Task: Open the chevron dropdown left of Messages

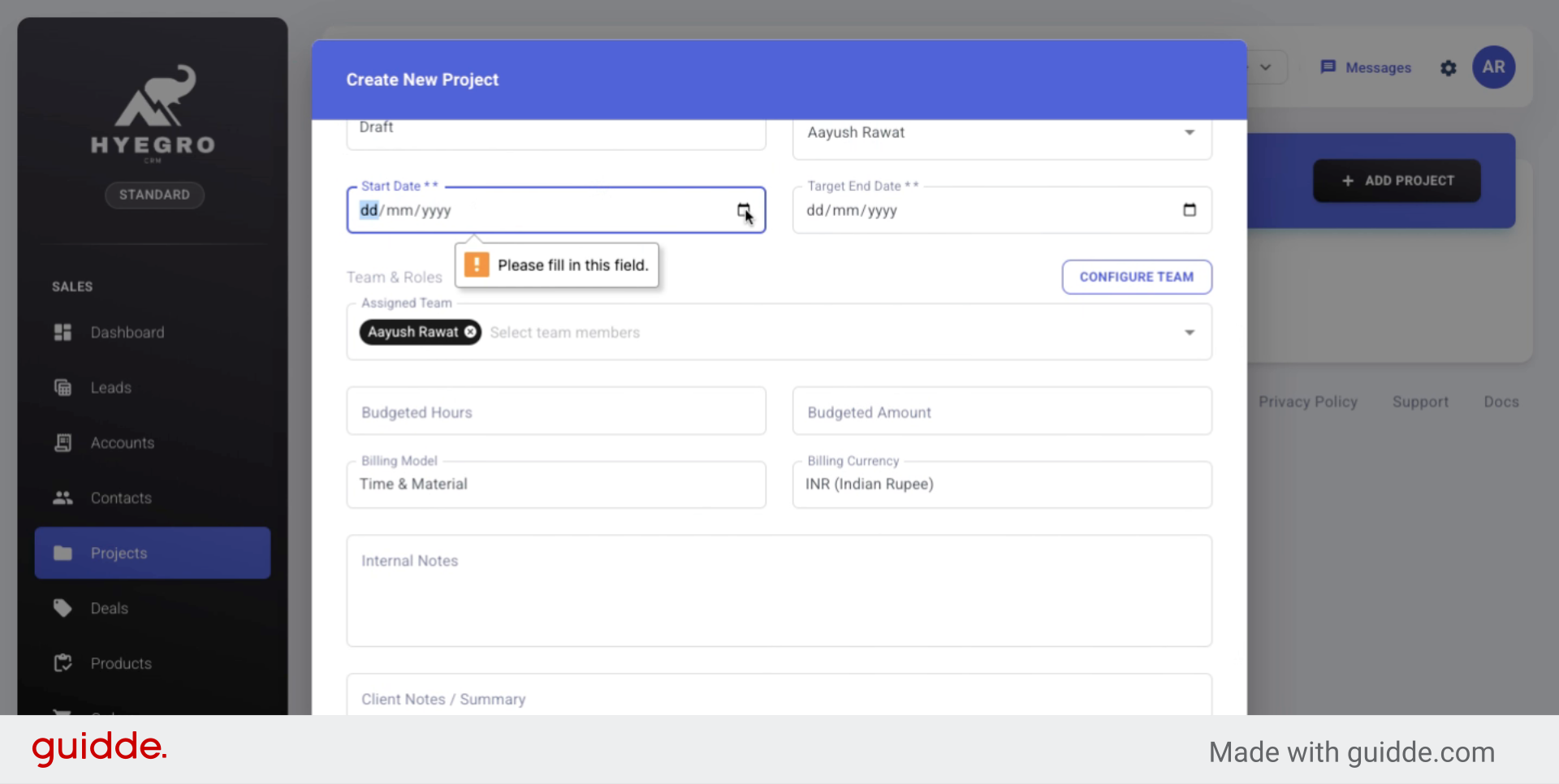Action: [1264, 67]
